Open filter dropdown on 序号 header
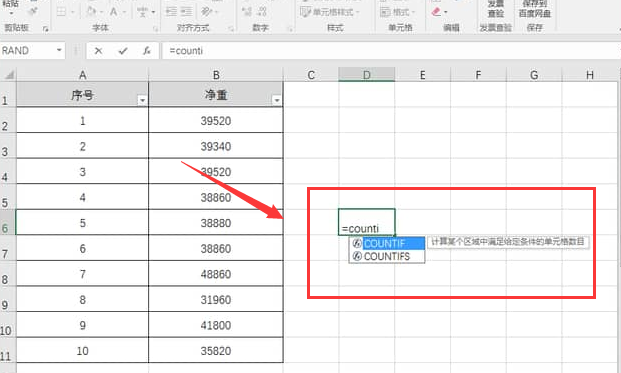The height and width of the screenshot is (373, 621). click(x=142, y=101)
